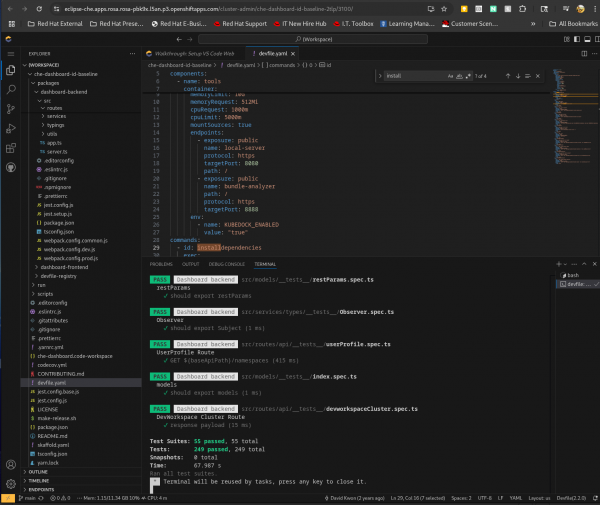This screenshot has height=505, width=600.
Task: Expand the replace field in the find widget
Action: [x=380, y=76]
